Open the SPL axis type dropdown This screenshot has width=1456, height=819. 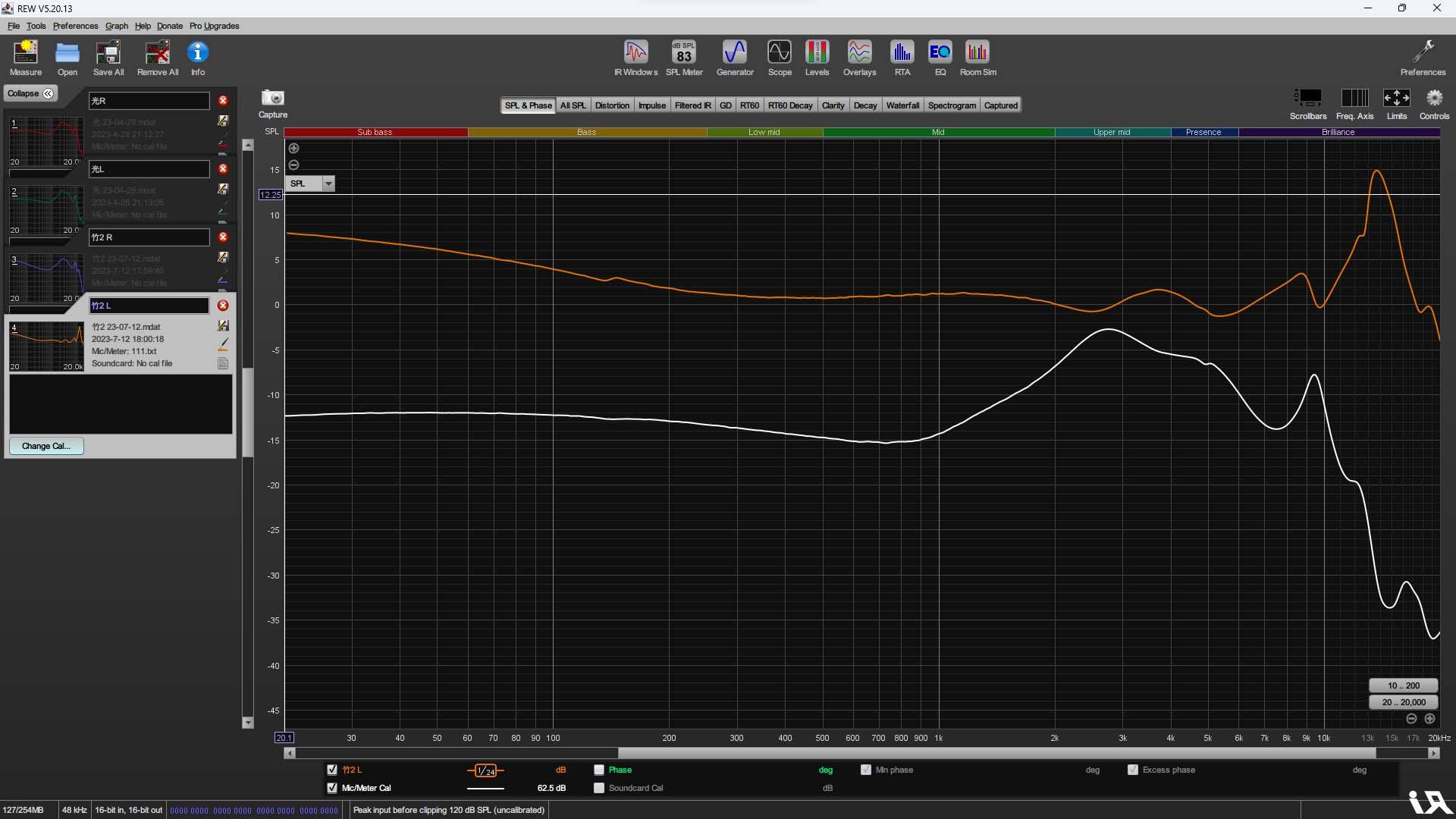click(x=328, y=184)
